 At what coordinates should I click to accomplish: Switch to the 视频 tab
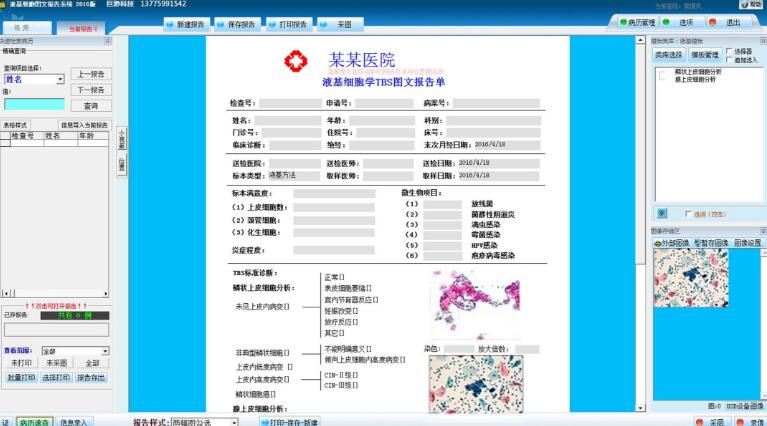[22, 29]
